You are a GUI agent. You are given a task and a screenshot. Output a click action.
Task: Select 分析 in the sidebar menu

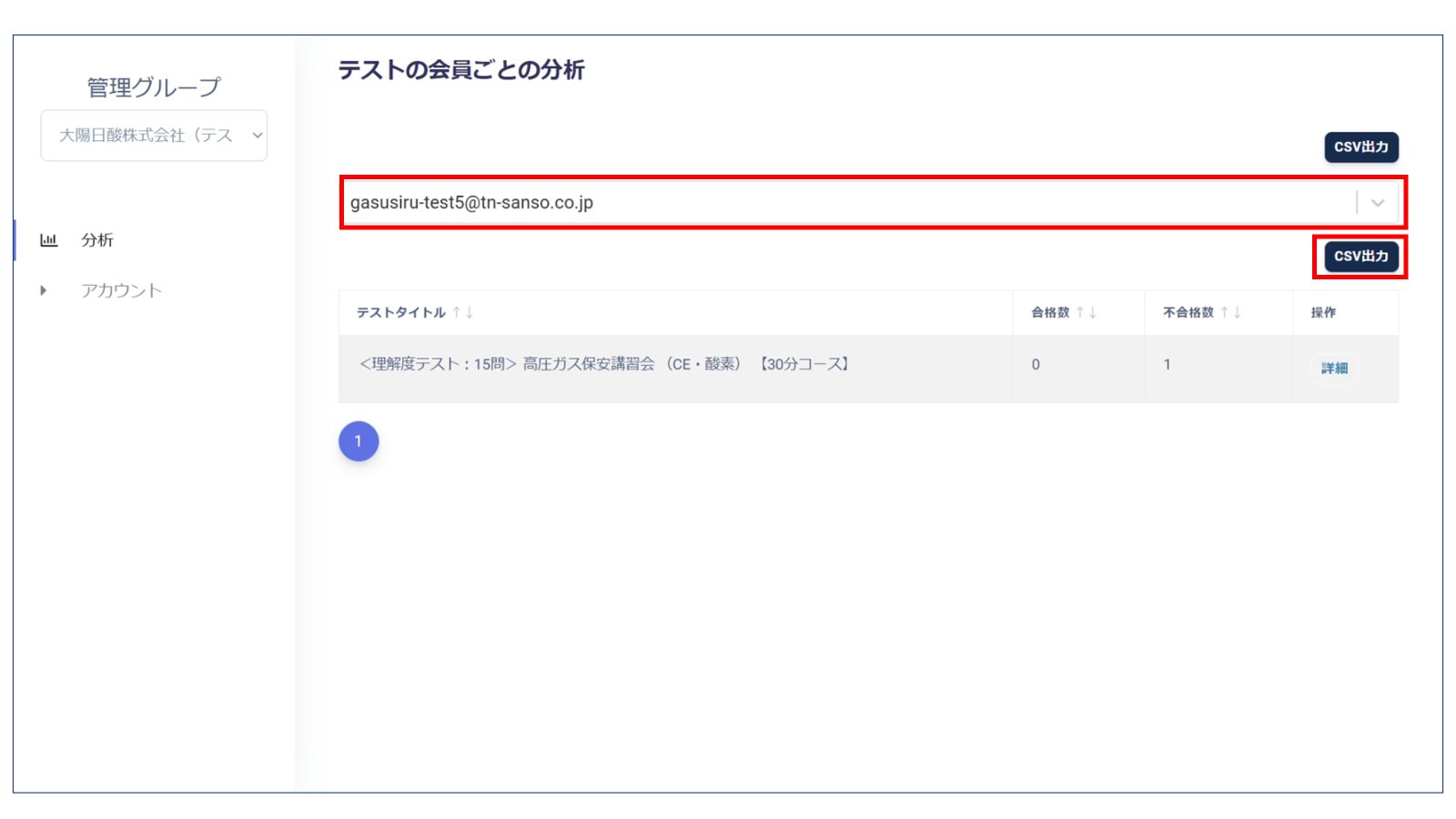click(97, 239)
